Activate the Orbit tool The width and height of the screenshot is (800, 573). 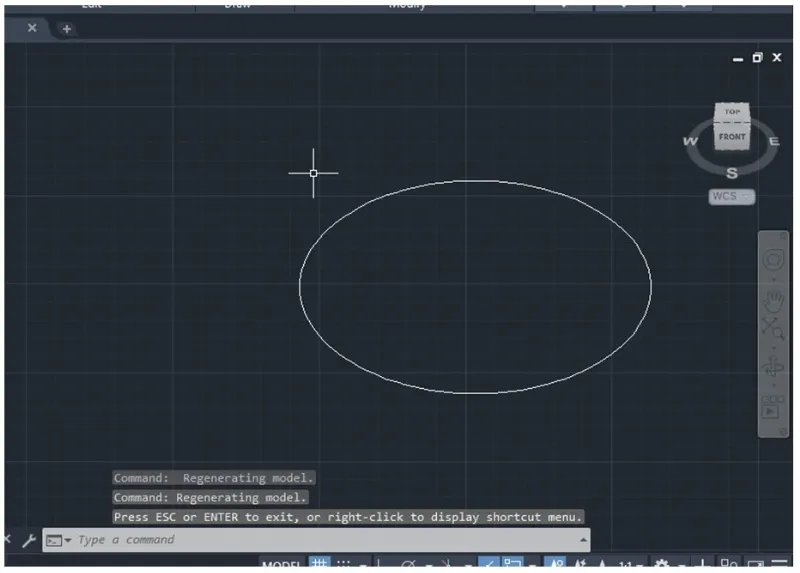pos(773,366)
